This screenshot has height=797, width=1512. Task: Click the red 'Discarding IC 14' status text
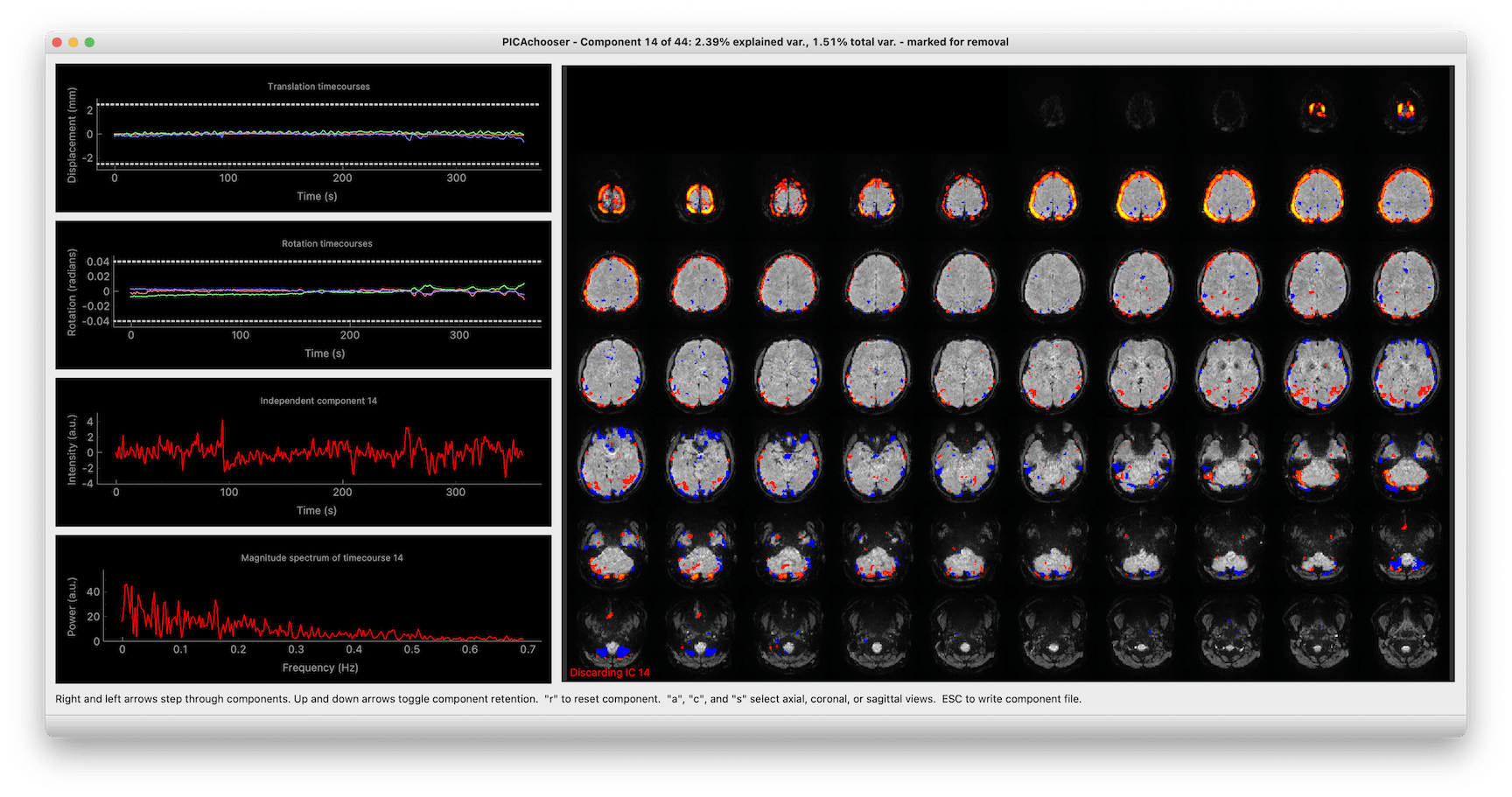click(x=610, y=673)
